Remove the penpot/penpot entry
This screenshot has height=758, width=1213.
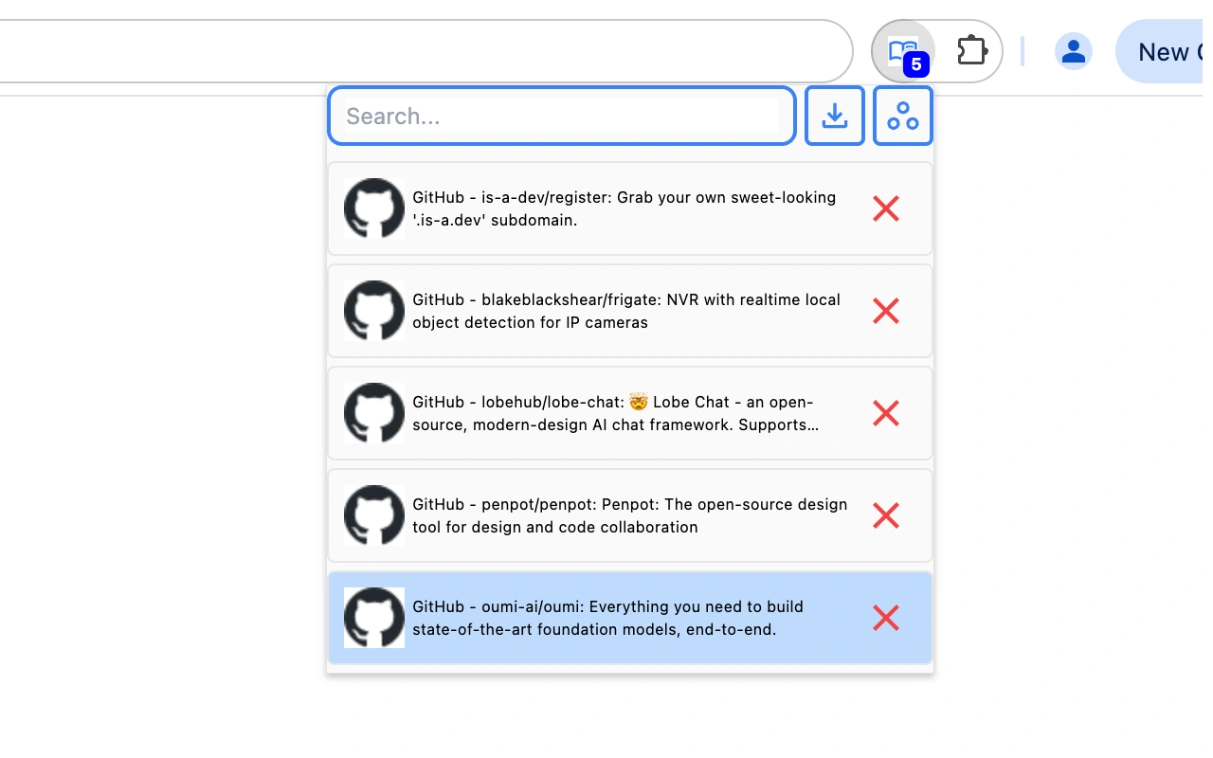pyautogui.click(x=886, y=516)
